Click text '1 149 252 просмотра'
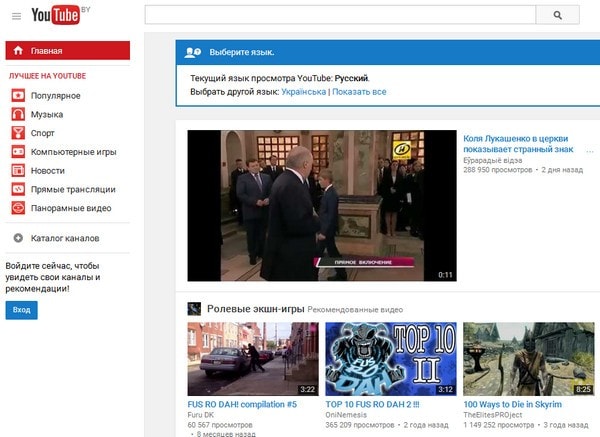 click(499, 425)
